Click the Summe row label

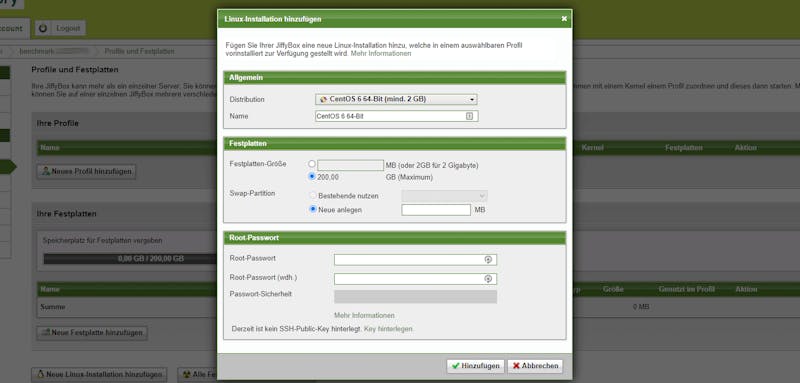click(x=53, y=307)
